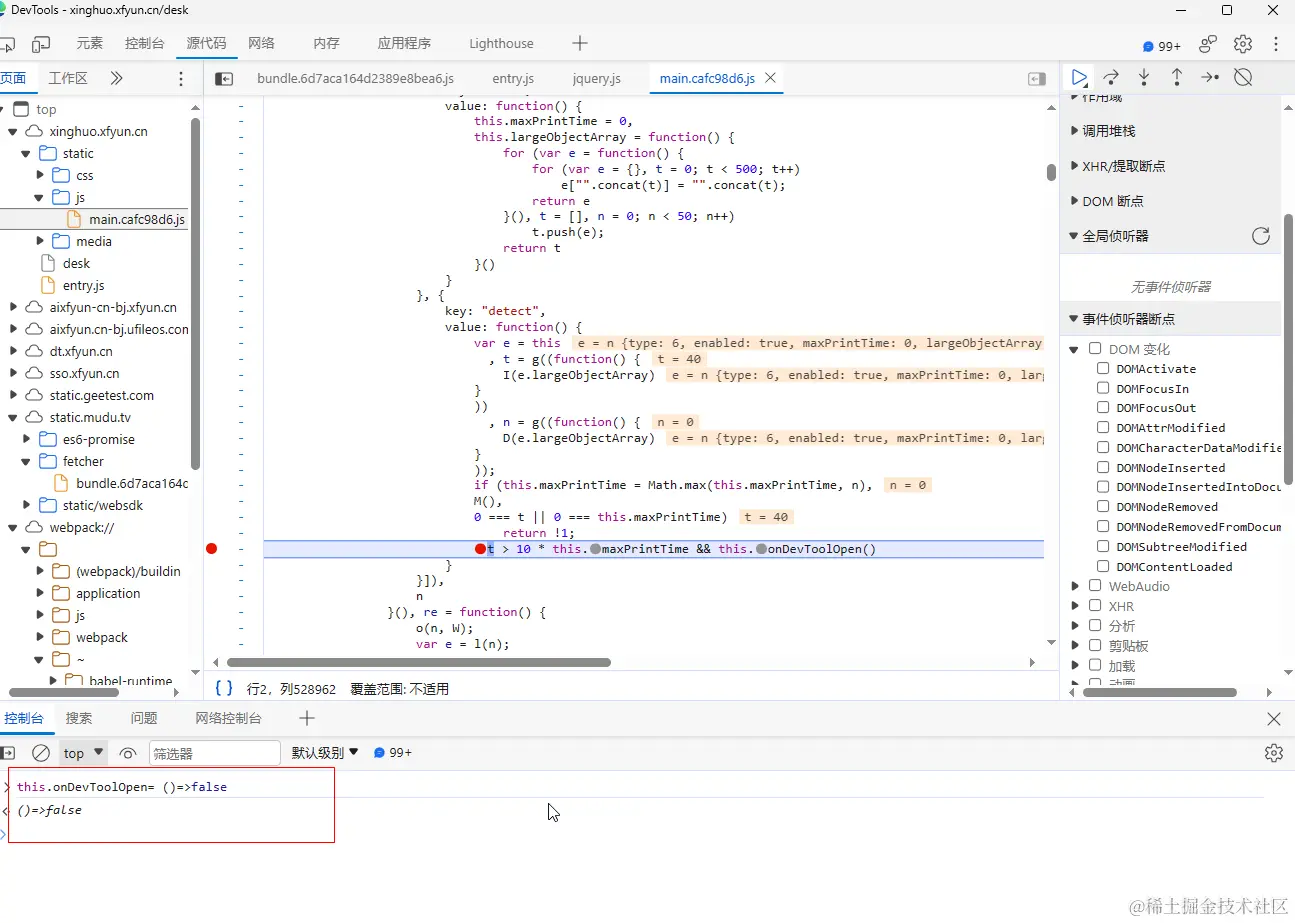This screenshot has width=1295, height=923.
Task: Open the top context dropdown in console
Action: (83, 753)
